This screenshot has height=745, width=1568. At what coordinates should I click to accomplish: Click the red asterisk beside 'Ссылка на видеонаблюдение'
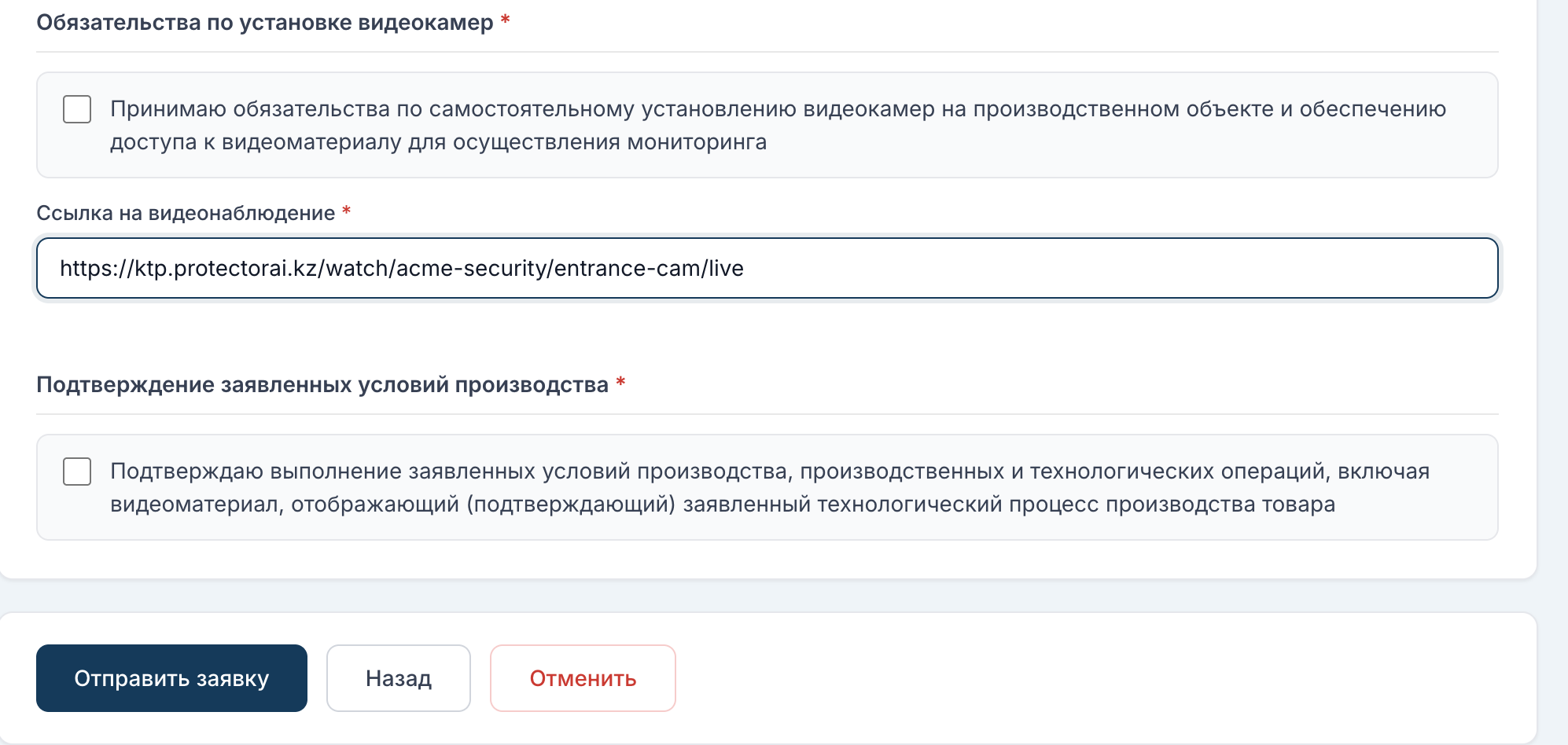point(346,211)
